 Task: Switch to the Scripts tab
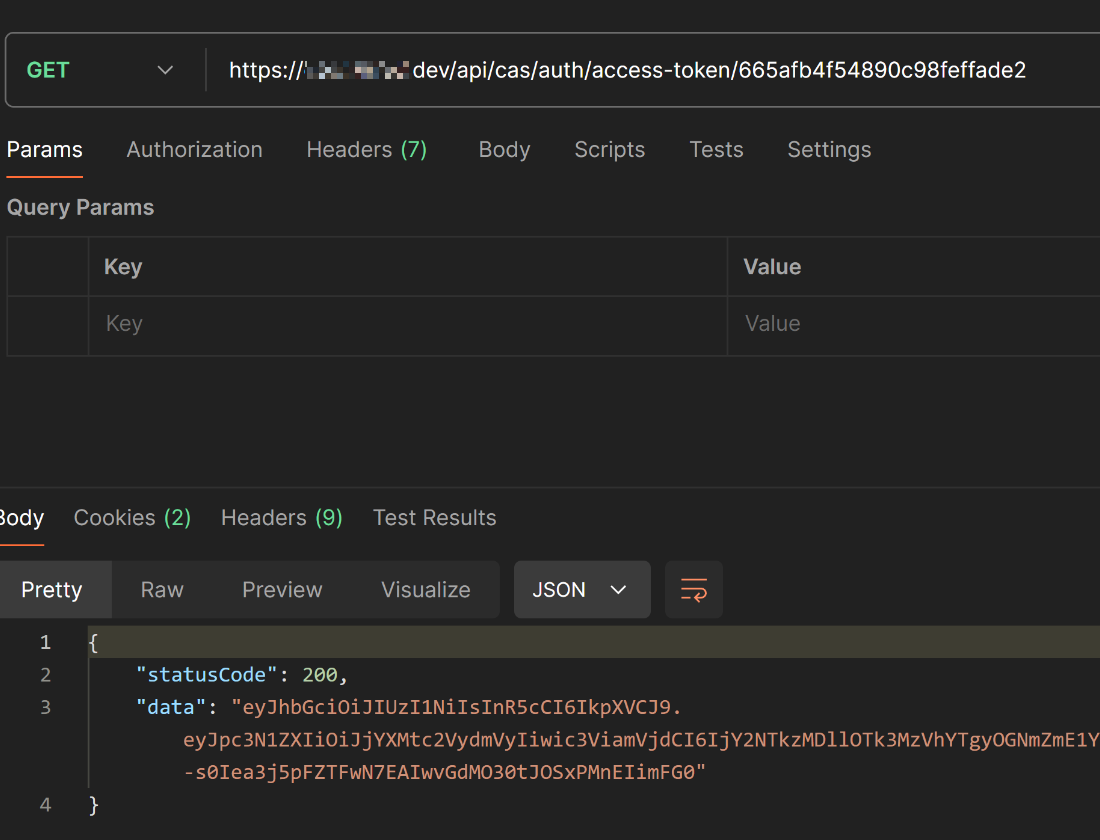pos(609,150)
